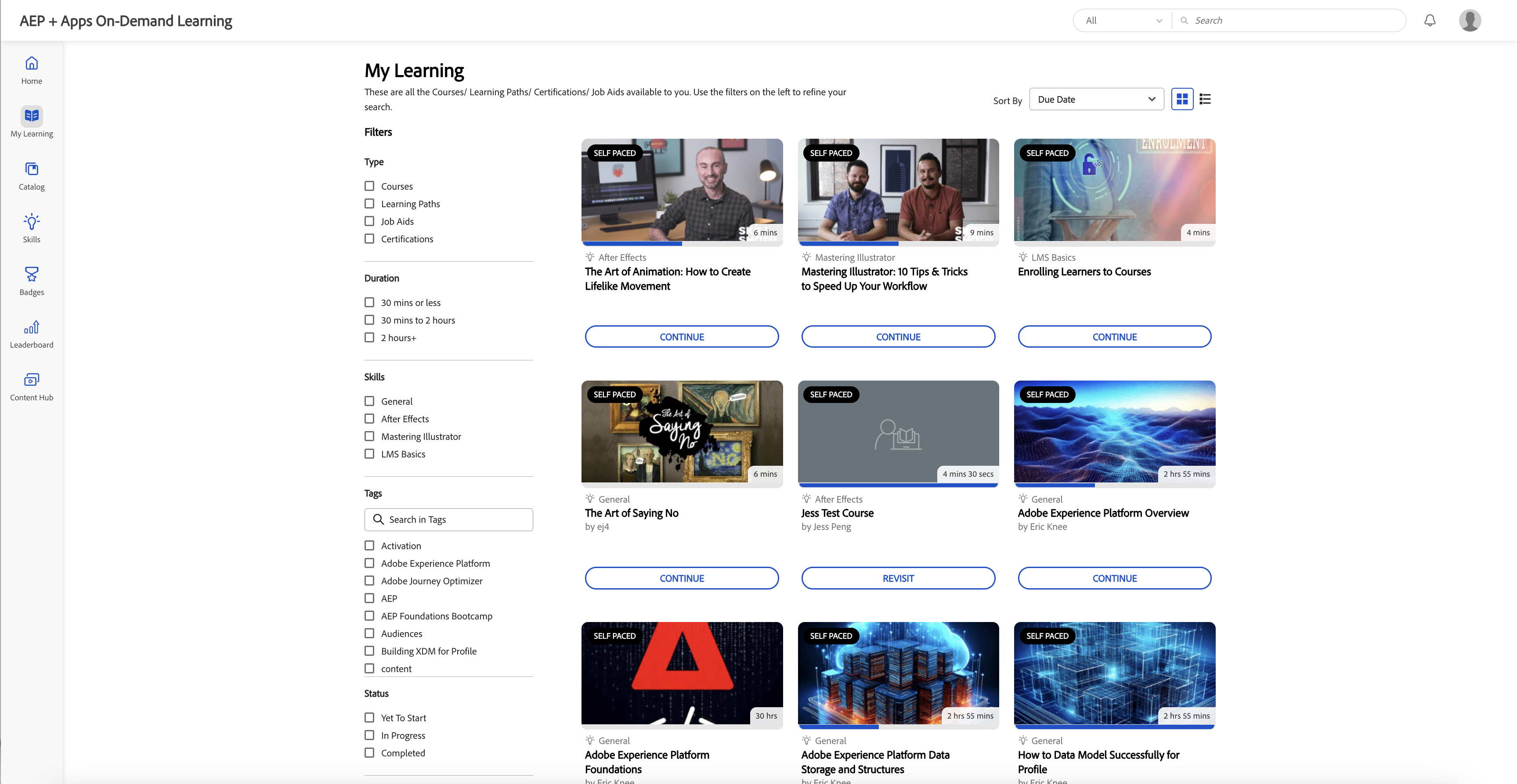Check the Building XDM for Profile tag
This screenshot has width=1517, height=784.
coord(369,651)
